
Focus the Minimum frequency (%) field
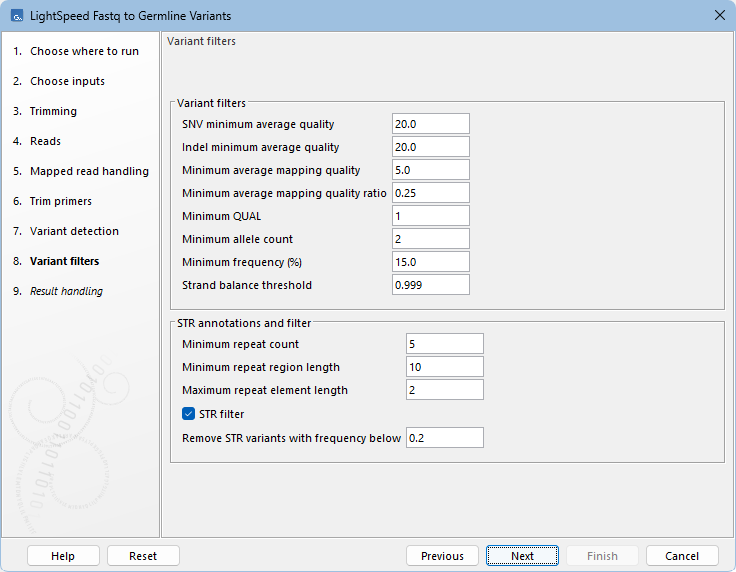[431, 262]
